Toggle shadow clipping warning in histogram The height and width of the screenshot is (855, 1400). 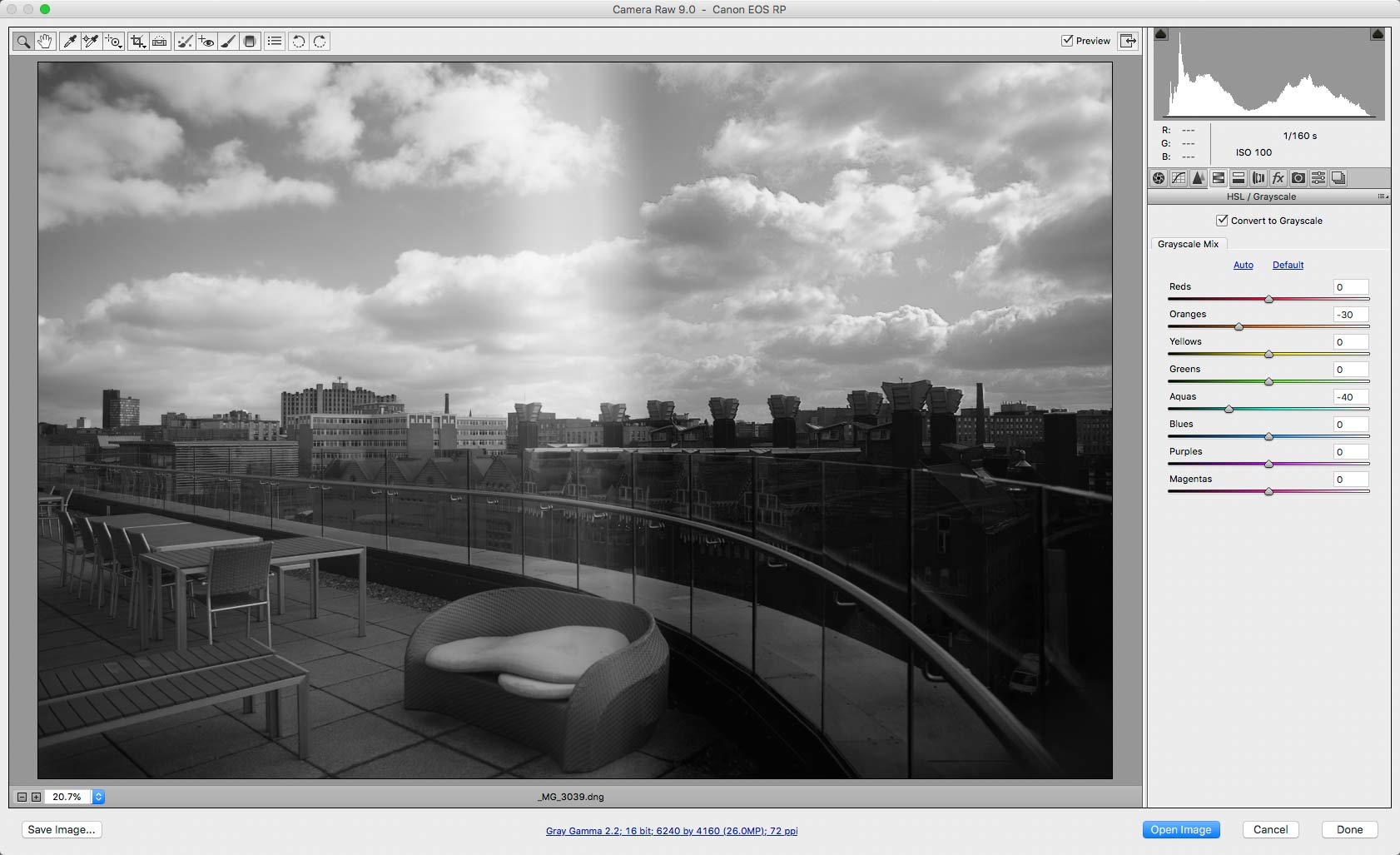point(1161,34)
